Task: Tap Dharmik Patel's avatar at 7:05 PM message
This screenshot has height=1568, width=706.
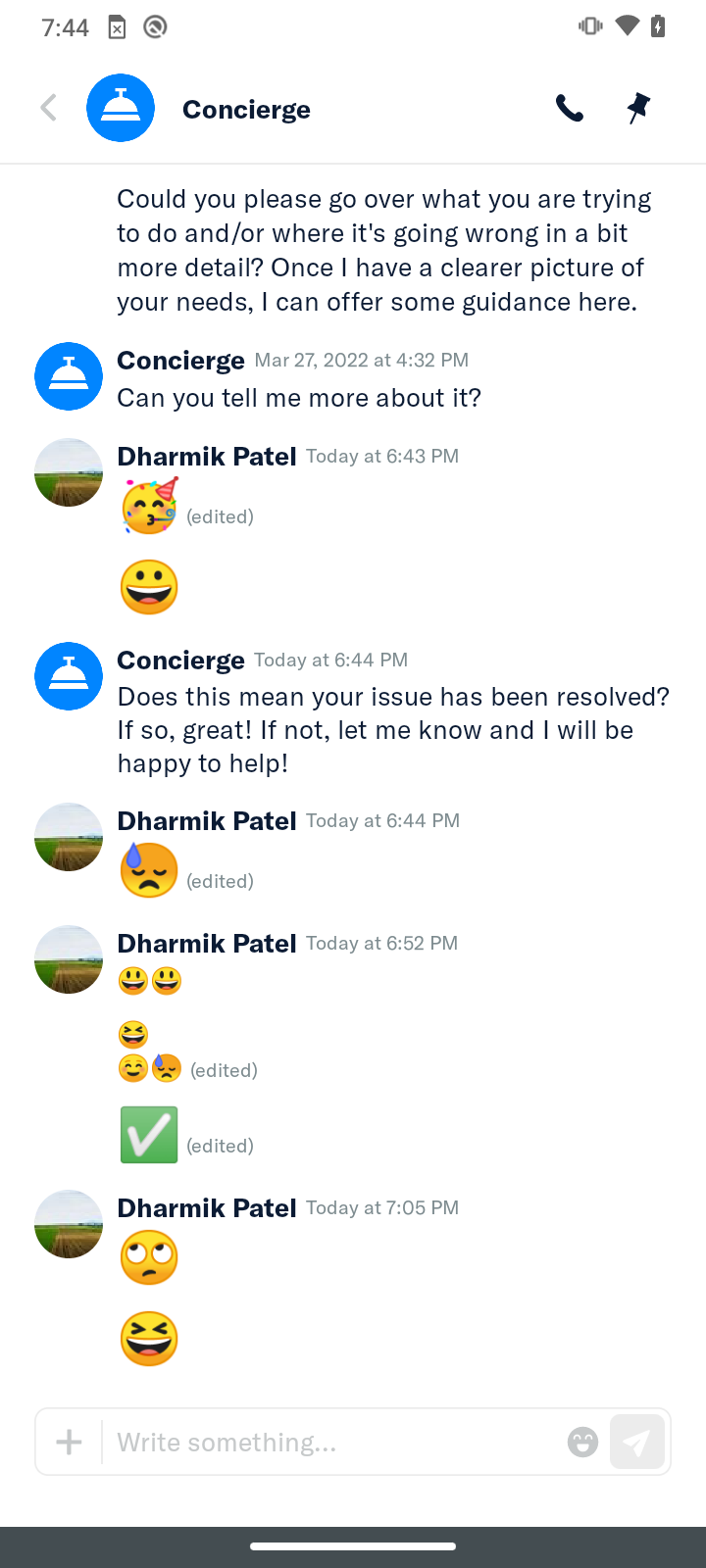Action: point(69,1224)
